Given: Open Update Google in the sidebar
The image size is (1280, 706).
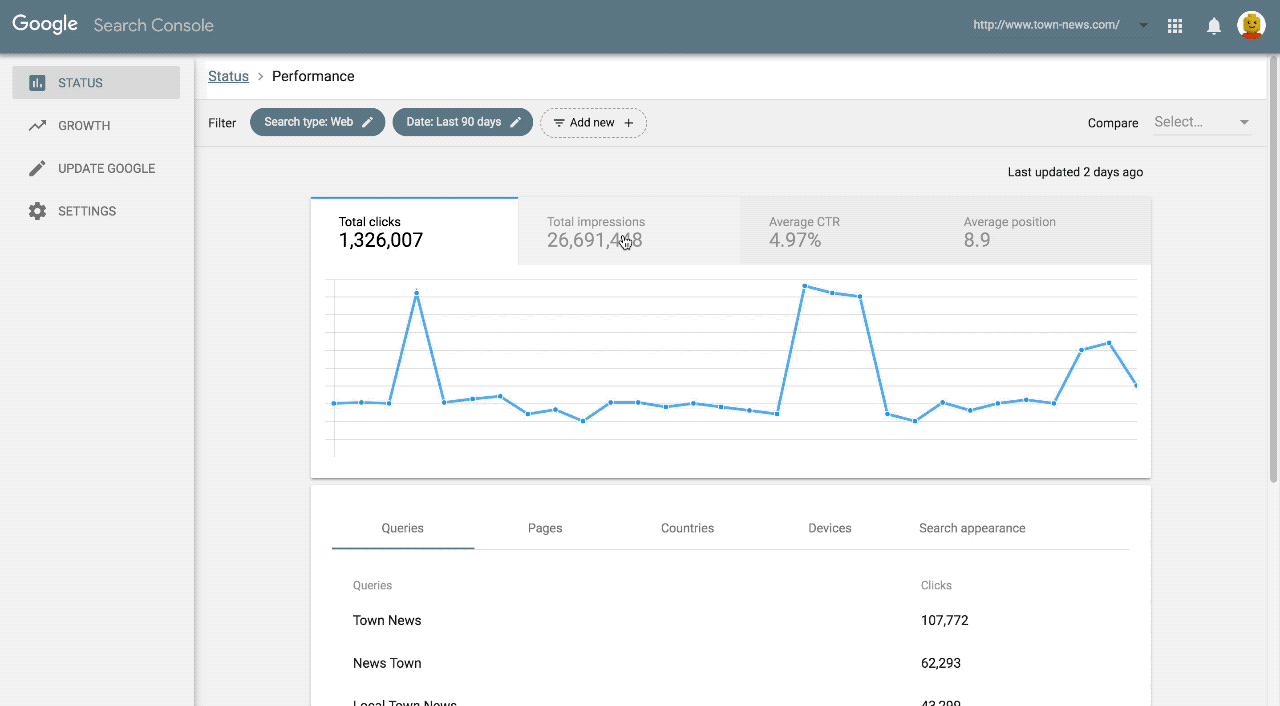Looking at the screenshot, I should click(96, 168).
